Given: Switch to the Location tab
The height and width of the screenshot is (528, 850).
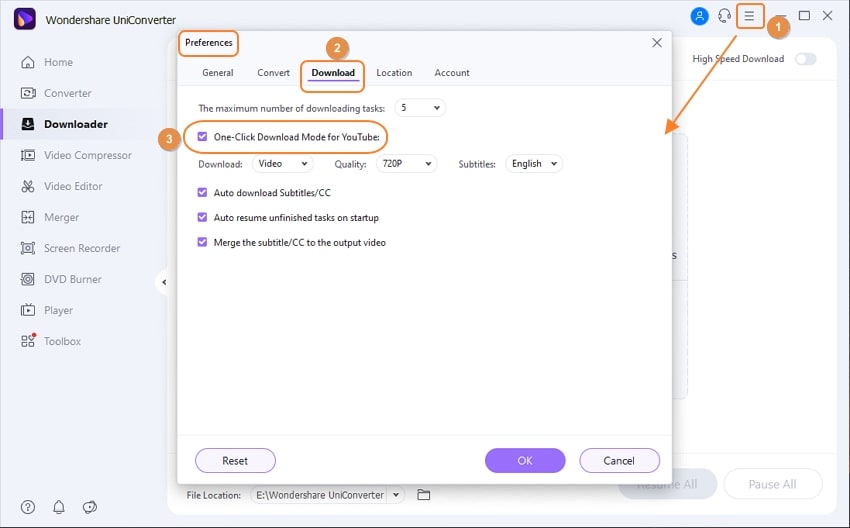Looking at the screenshot, I should pyautogui.click(x=394, y=73).
